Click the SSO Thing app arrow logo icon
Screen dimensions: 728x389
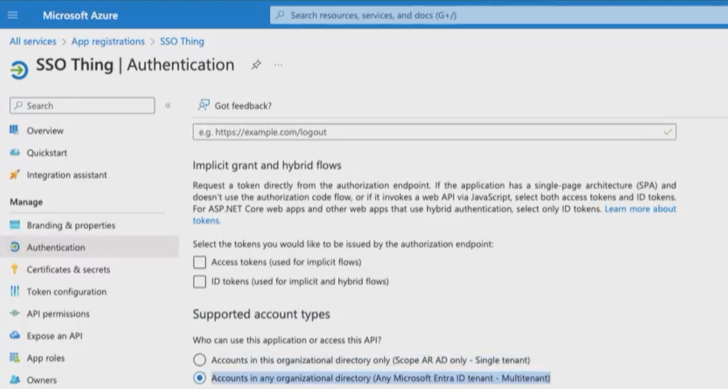[x=19, y=70]
